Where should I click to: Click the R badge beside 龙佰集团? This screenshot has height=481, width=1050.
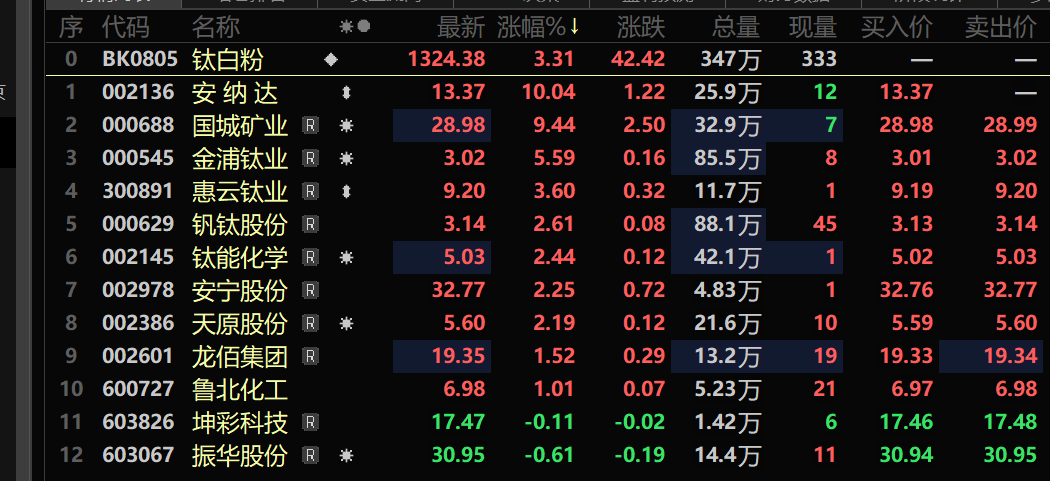[x=311, y=357]
